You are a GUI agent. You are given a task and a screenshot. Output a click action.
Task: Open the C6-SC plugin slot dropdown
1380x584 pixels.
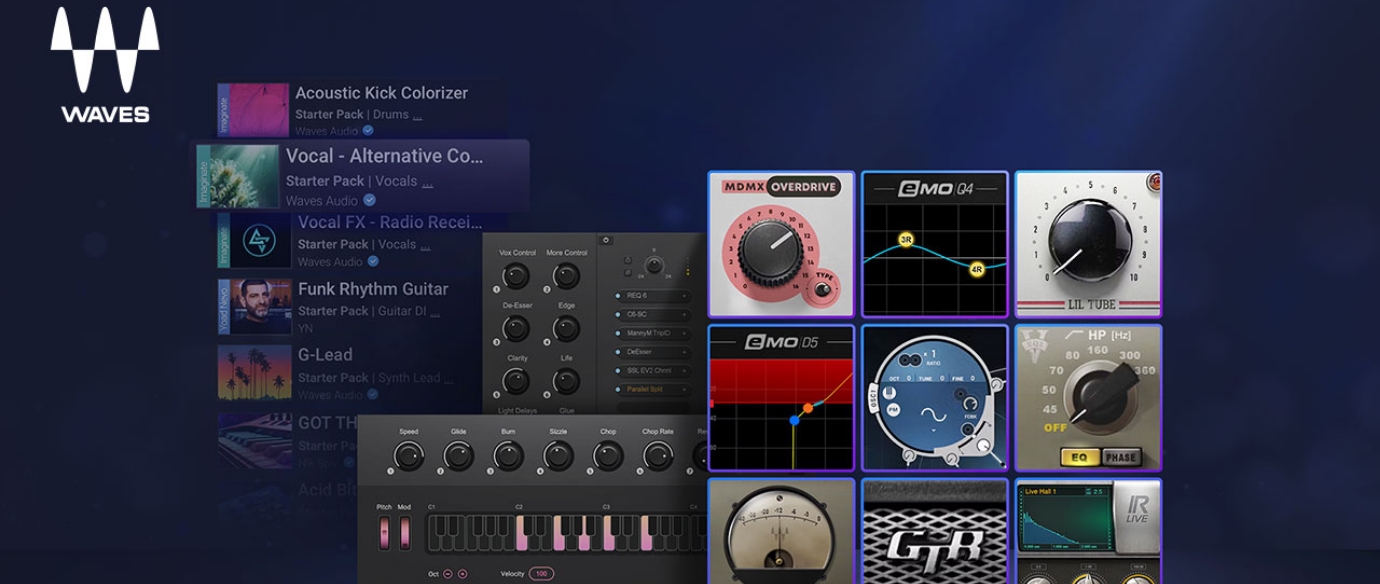[653, 314]
